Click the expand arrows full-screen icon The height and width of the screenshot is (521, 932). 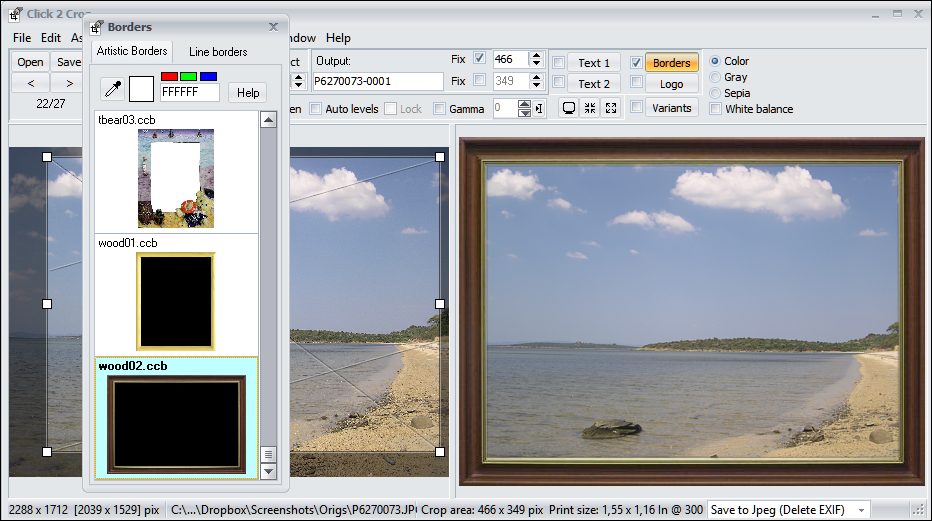point(610,108)
